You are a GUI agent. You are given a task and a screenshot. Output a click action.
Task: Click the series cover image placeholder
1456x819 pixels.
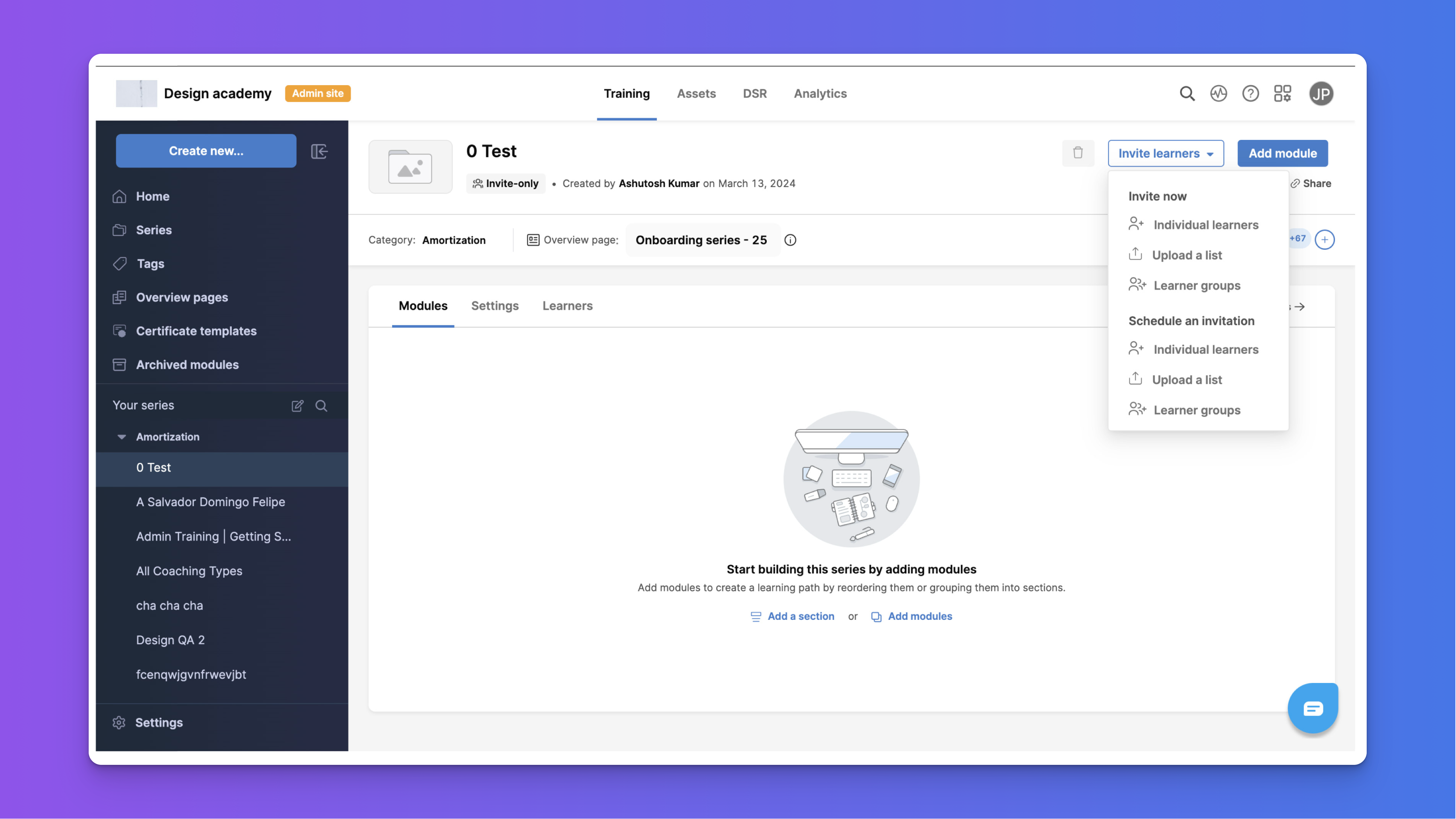410,167
